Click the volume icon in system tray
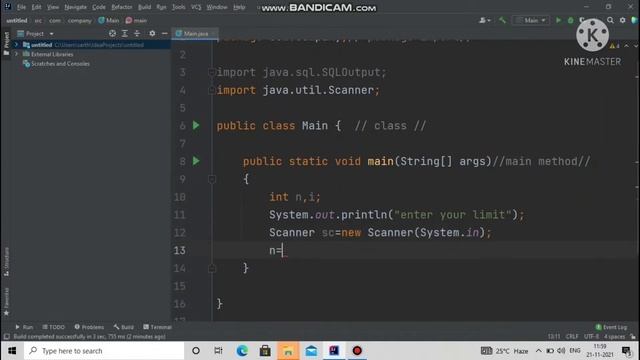Screen dimensions: 640x360 click(x=561, y=351)
